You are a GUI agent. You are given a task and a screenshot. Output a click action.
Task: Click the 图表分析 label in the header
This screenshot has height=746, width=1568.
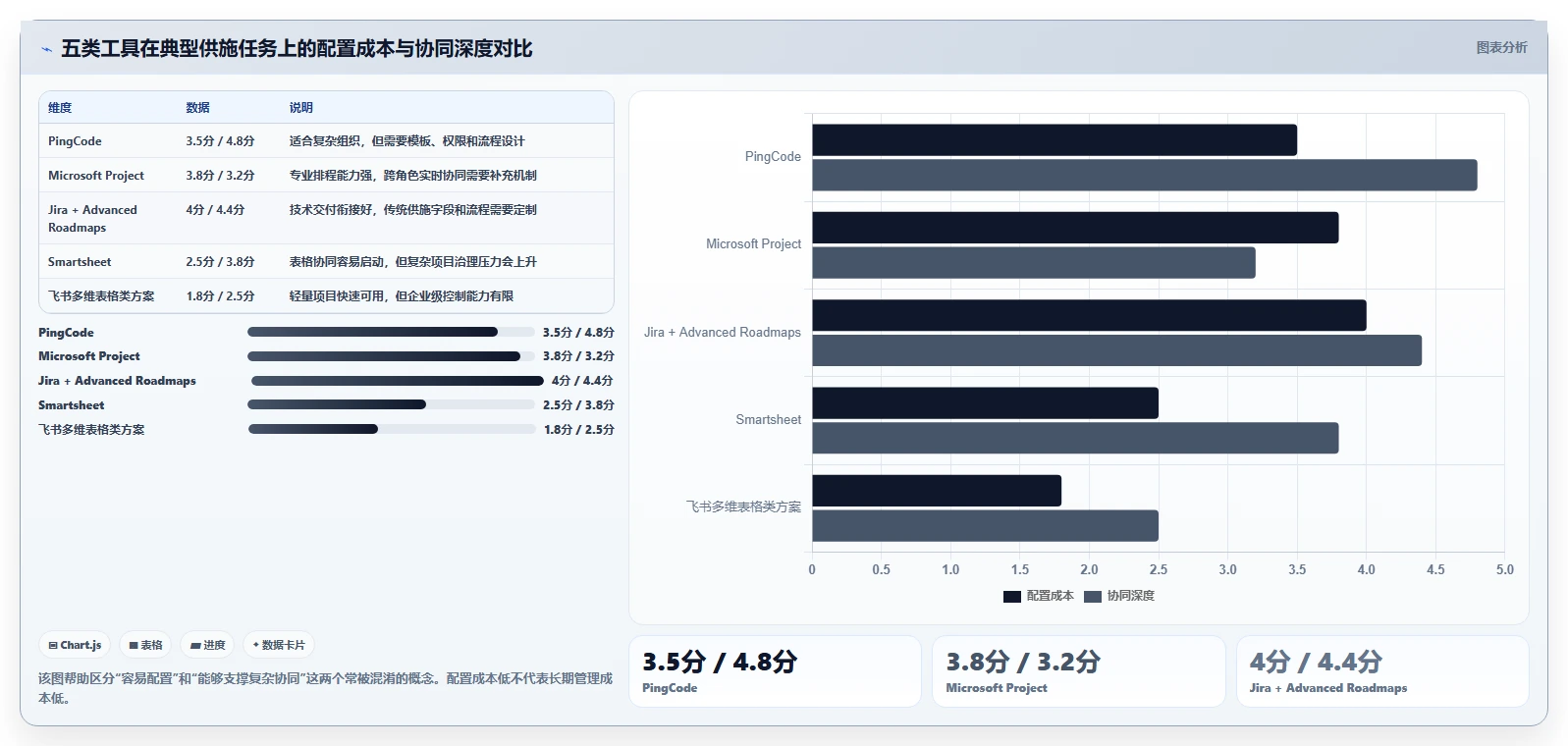pyautogui.click(x=1501, y=47)
